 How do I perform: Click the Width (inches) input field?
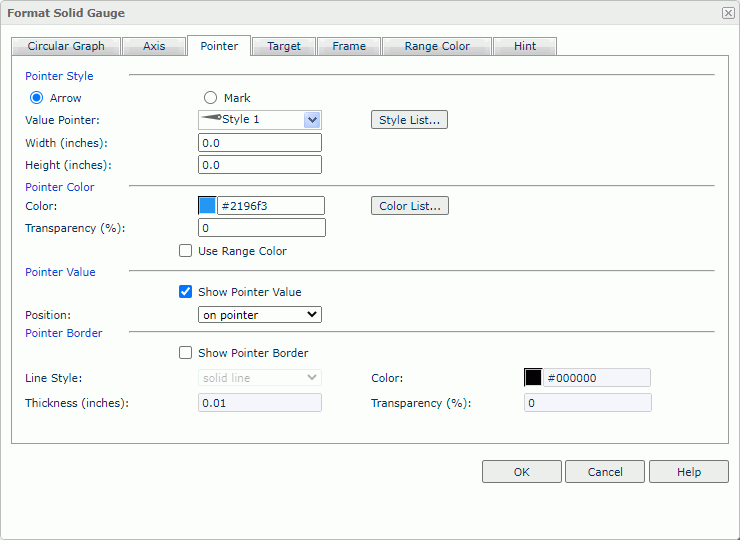260,143
